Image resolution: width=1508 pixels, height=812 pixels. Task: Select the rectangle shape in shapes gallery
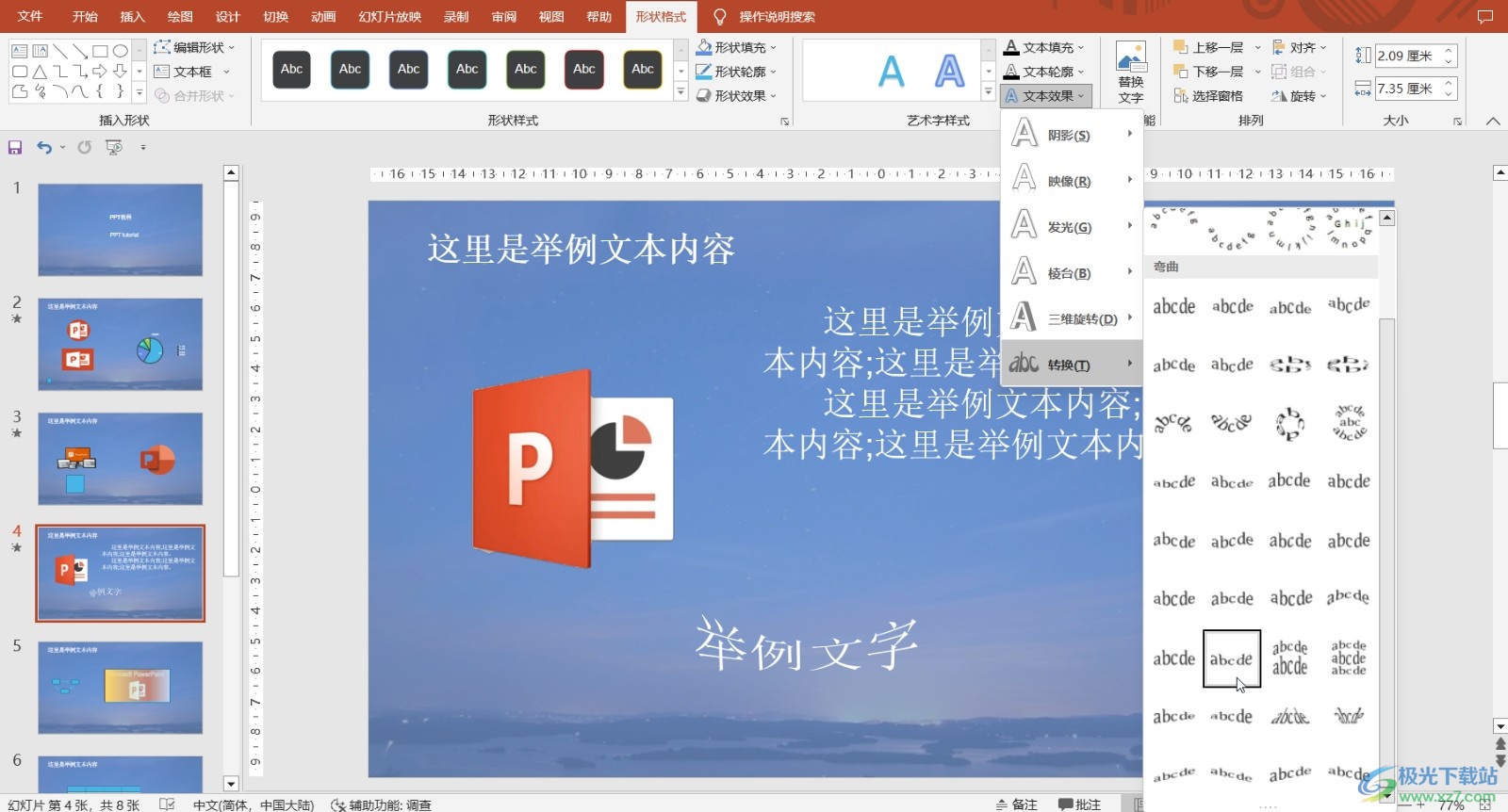coord(100,51)
